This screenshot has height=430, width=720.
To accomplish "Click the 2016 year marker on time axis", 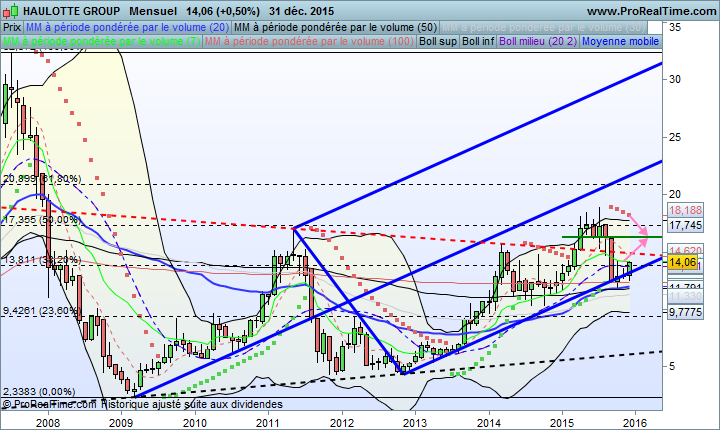I will [x=636, y=423].
